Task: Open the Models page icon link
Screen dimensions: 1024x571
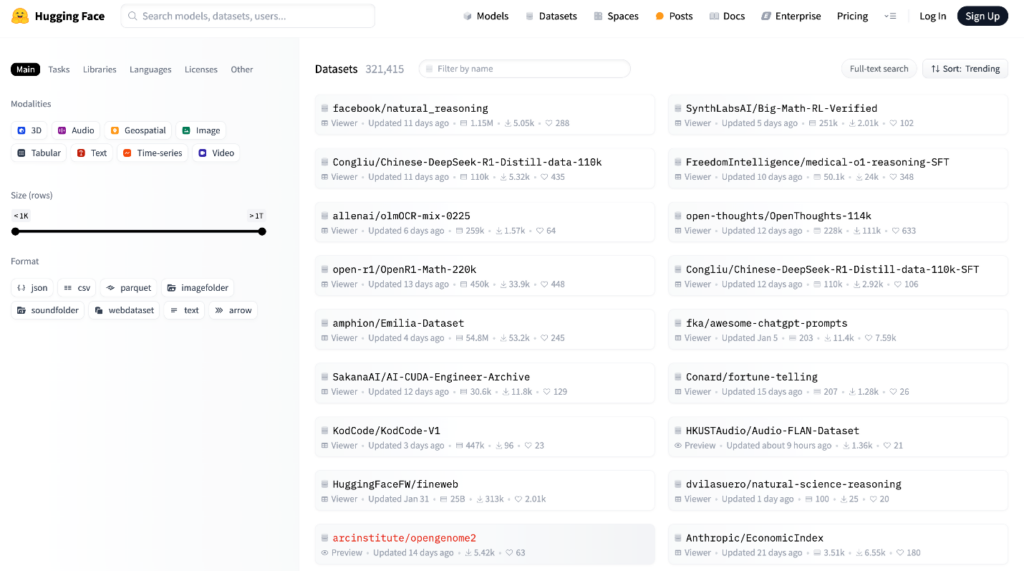Action: tap(468, 17)
